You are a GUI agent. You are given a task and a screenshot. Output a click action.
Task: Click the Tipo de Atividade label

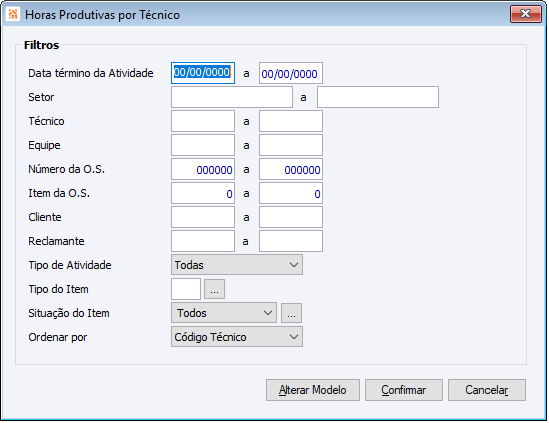point(70,265)
